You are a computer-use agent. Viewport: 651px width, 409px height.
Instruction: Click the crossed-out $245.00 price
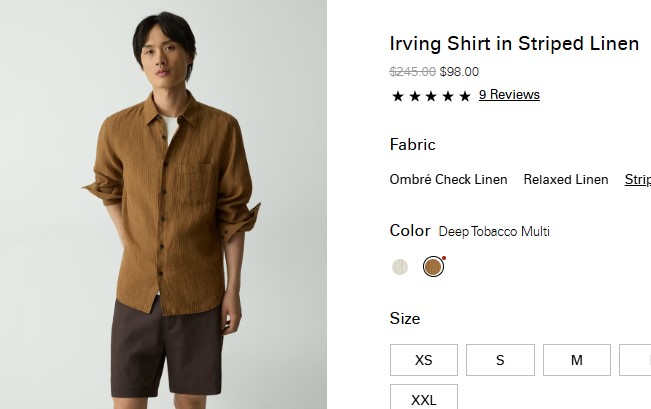point(412,72)
